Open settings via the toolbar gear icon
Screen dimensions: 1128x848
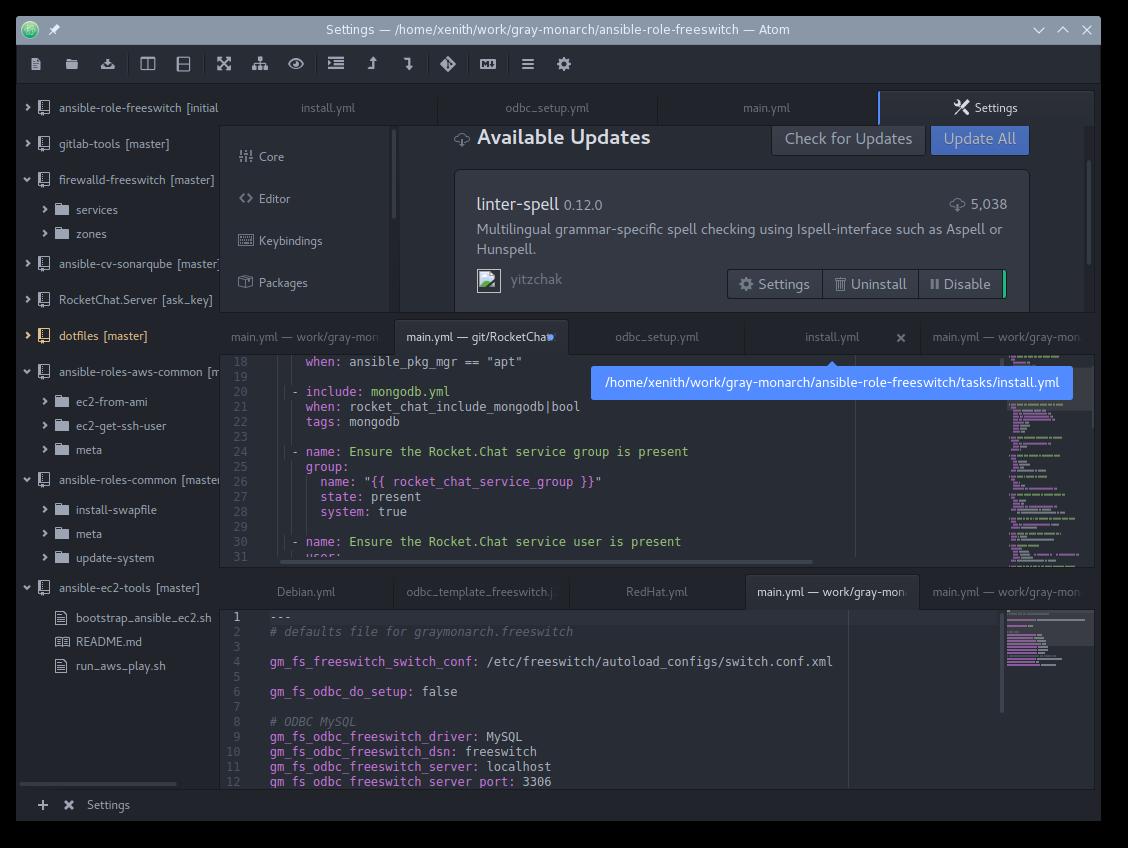point(564,64)
